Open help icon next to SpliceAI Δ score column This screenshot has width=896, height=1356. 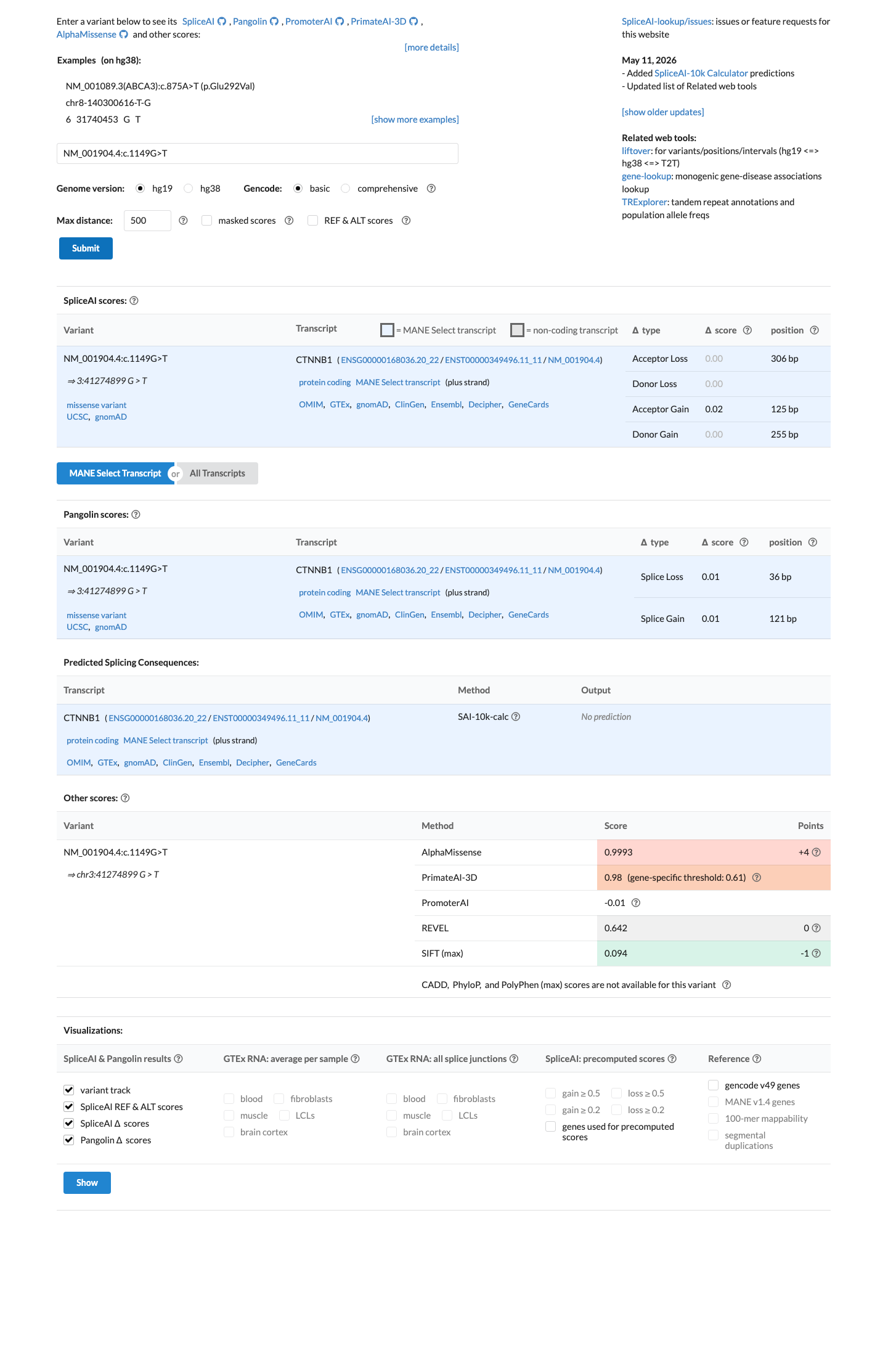pyautogui.click(x=747, y=330)
